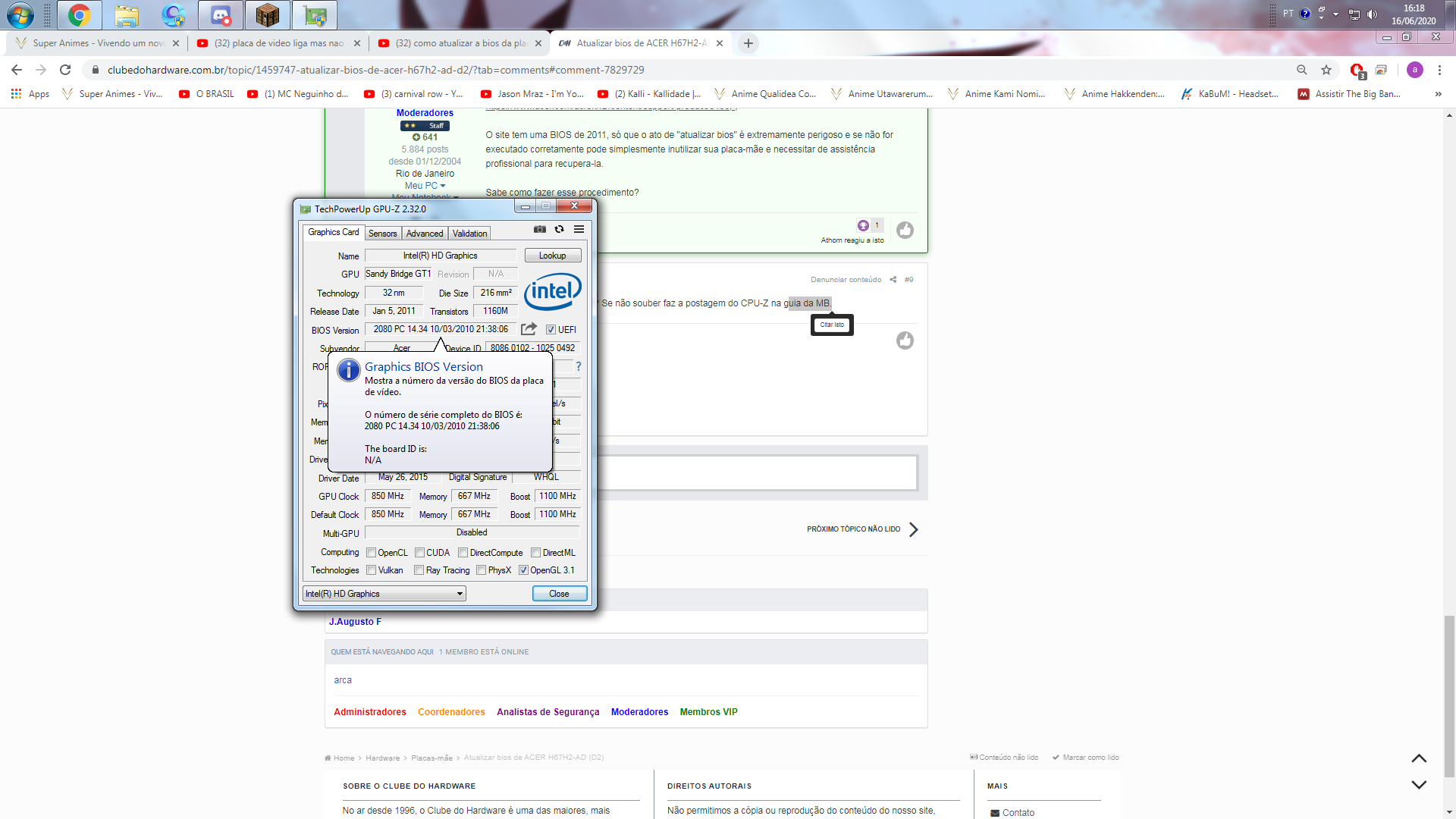This screenshot has height=819, width=1456.
Task: Click the Citar isto button
Action: 832,325
